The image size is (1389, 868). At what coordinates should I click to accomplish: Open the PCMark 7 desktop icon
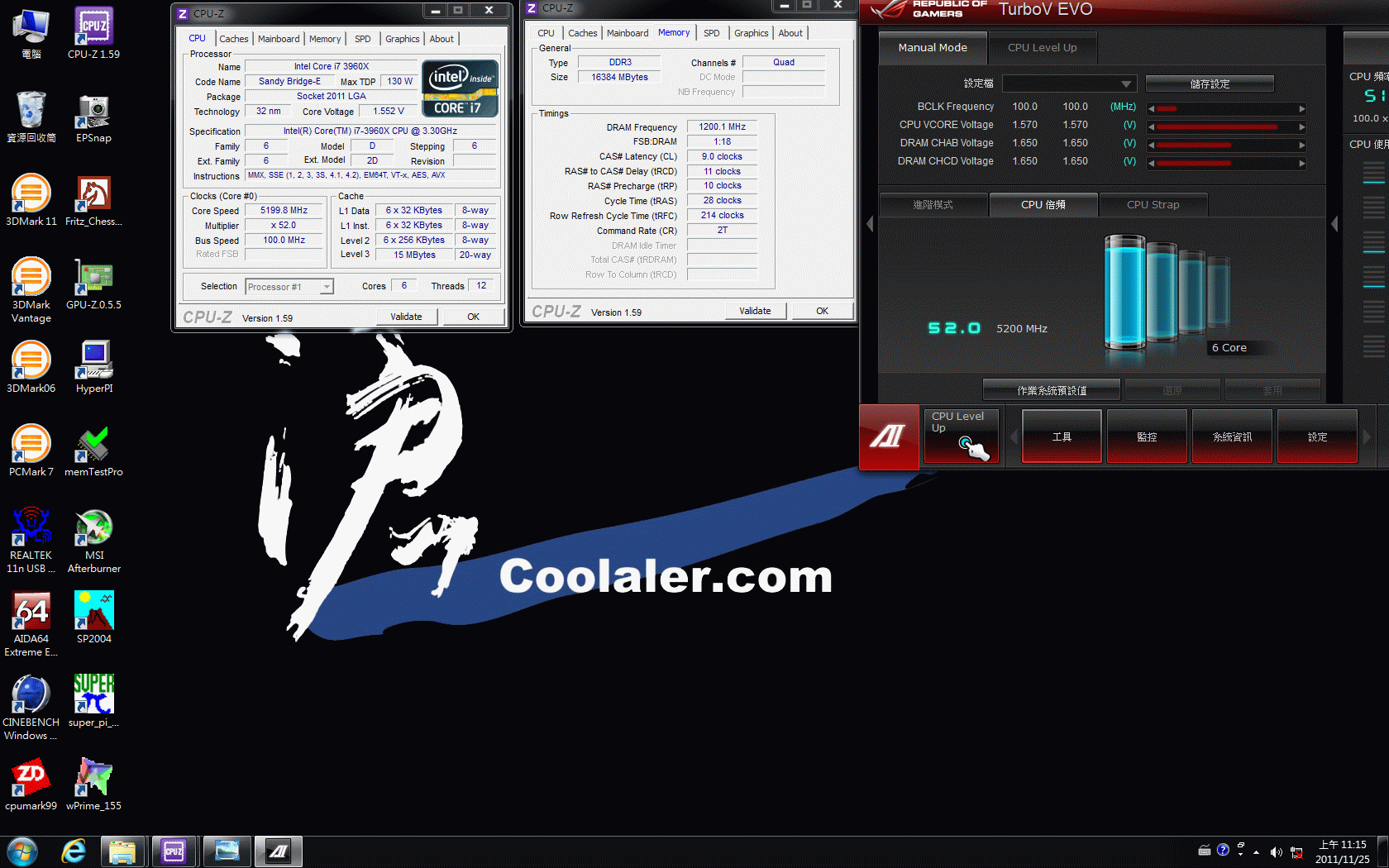pyautogui.click(x=31, y=451)
